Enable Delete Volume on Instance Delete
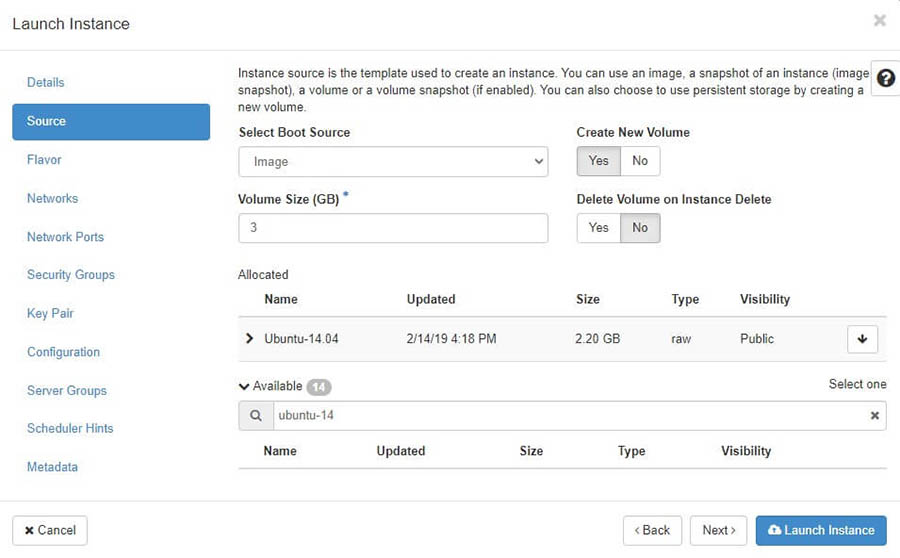 [x=598, y=228]
